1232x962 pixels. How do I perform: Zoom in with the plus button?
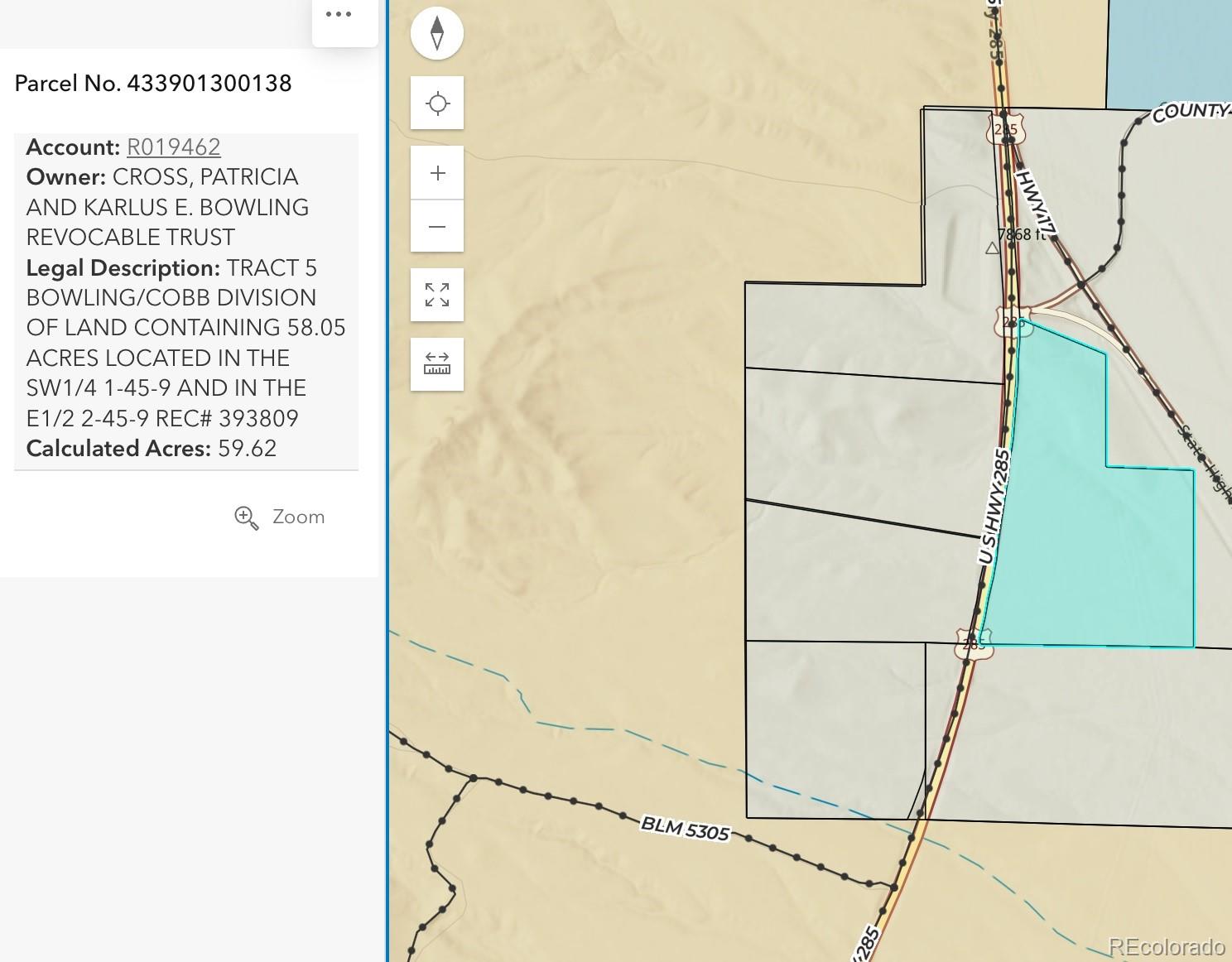(437, 173)
